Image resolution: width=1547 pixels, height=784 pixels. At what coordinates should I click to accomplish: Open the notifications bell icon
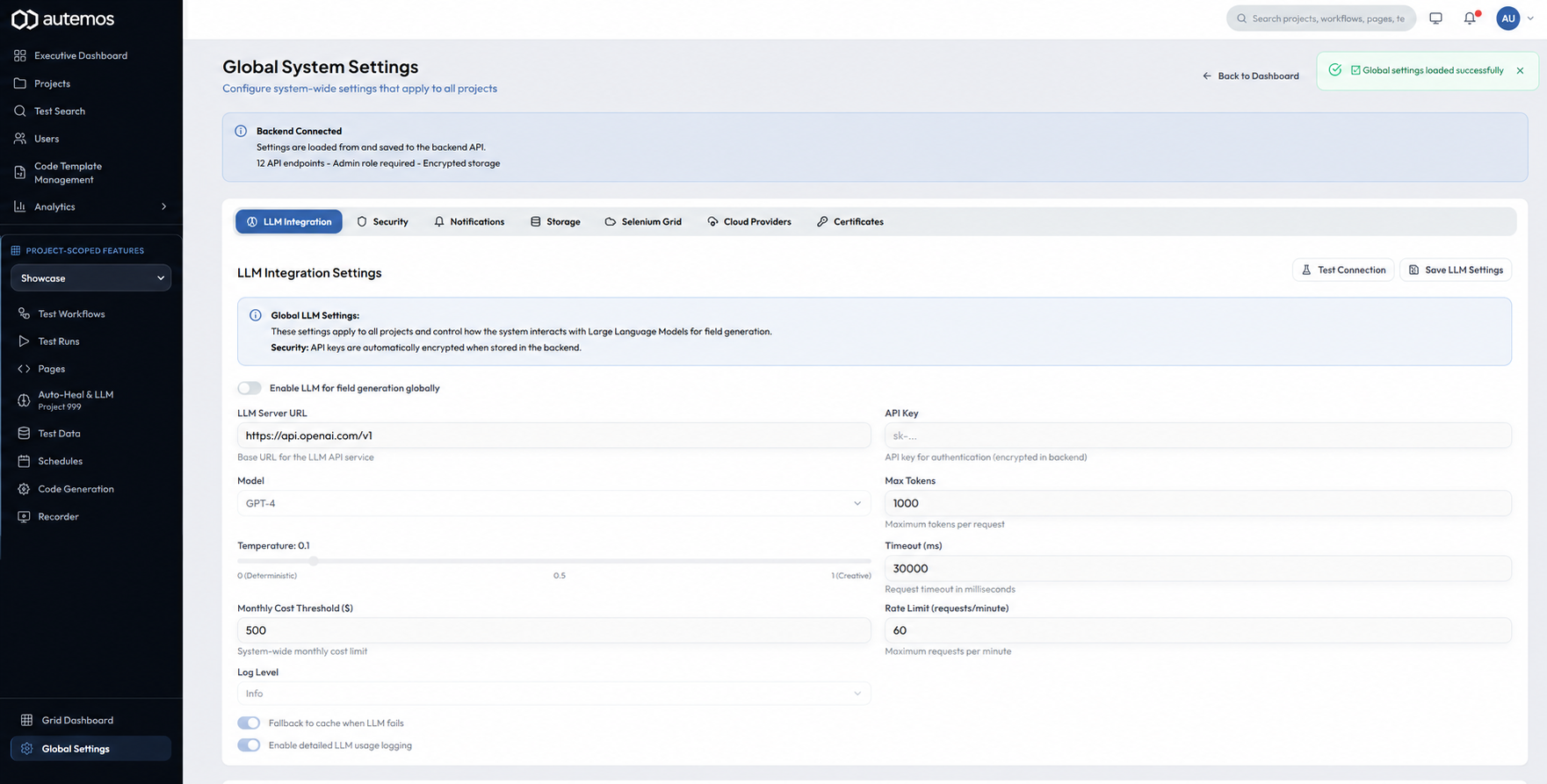pos(1470,18)
